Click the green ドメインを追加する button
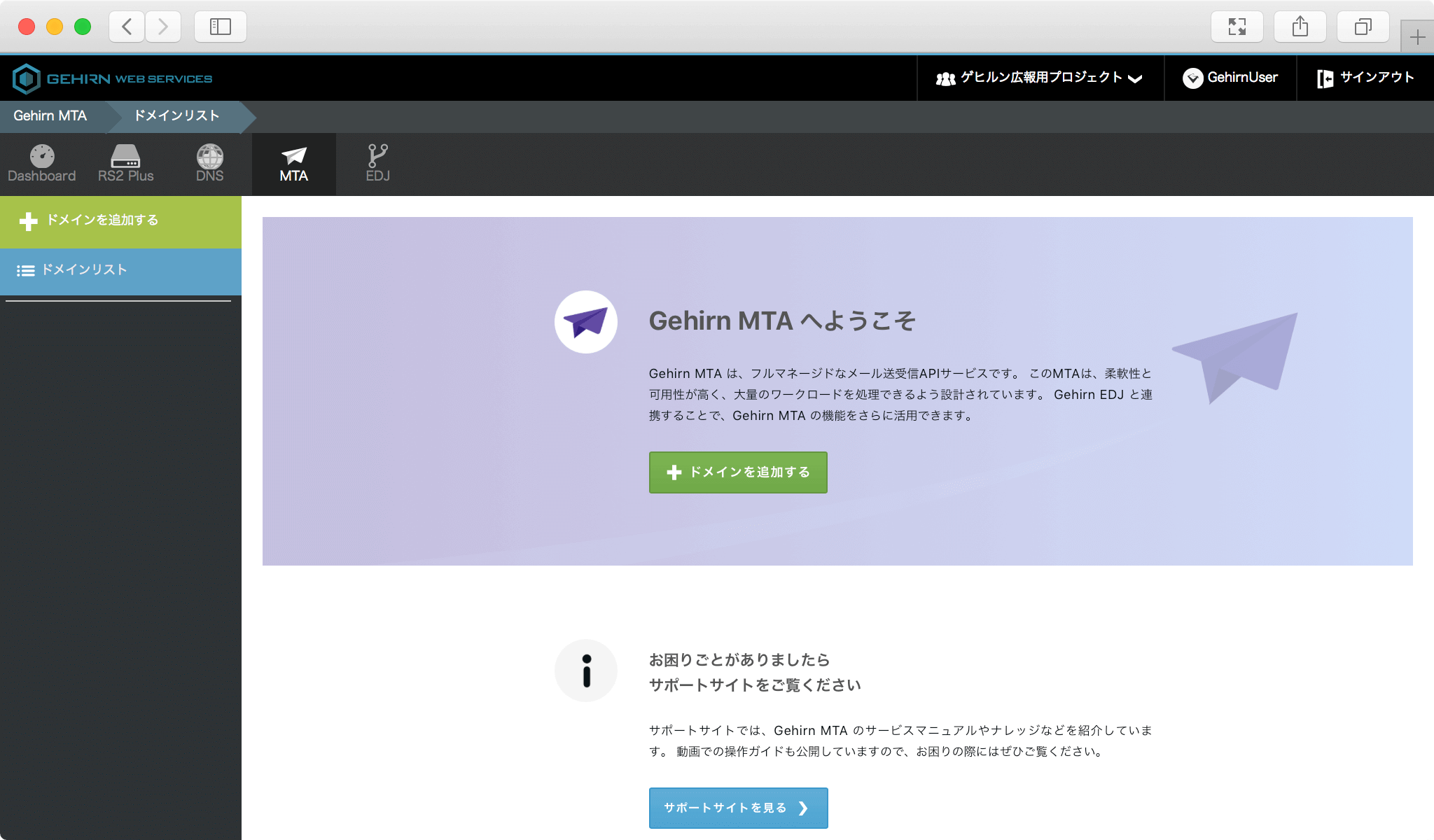This screenshot has width=1434, height=840. coord(737,472)
